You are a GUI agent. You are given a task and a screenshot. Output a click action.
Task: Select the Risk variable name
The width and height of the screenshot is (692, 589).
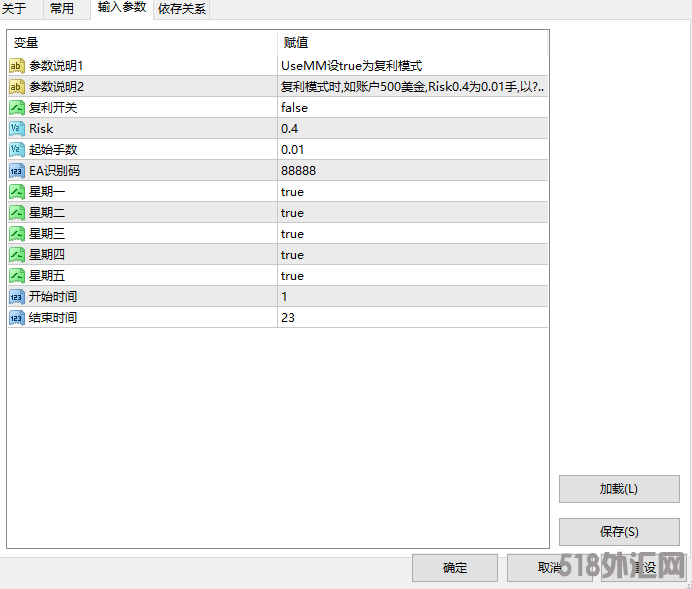[41, 128]
